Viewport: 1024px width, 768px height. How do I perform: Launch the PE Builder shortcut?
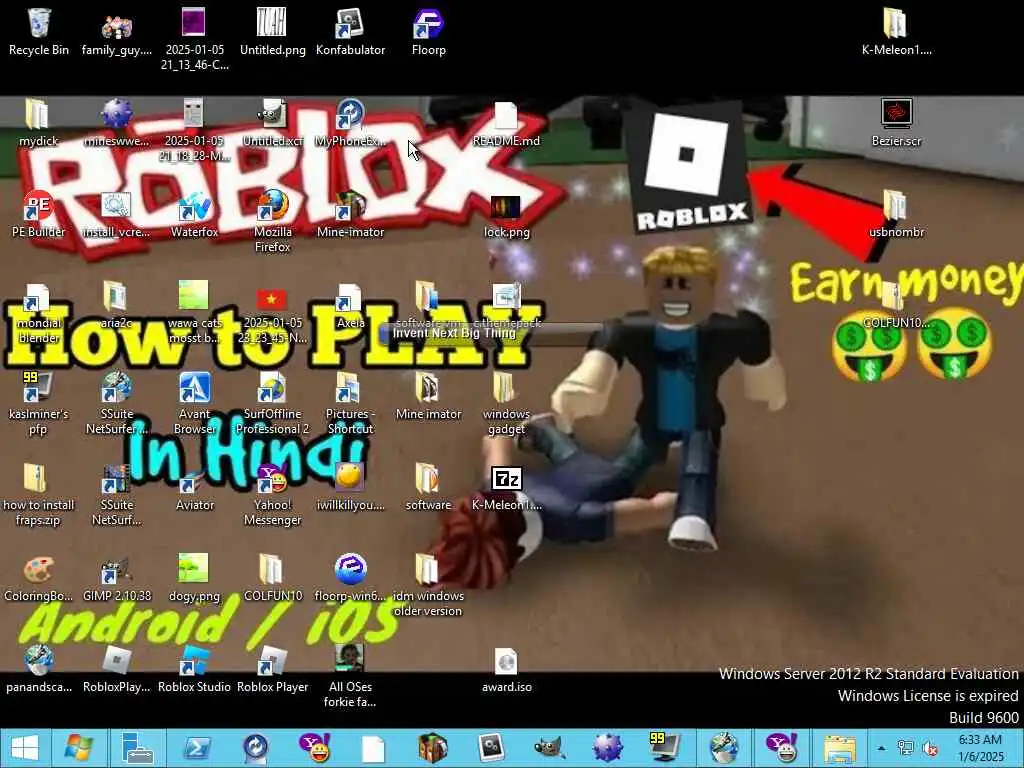click(x=39, y=214)
